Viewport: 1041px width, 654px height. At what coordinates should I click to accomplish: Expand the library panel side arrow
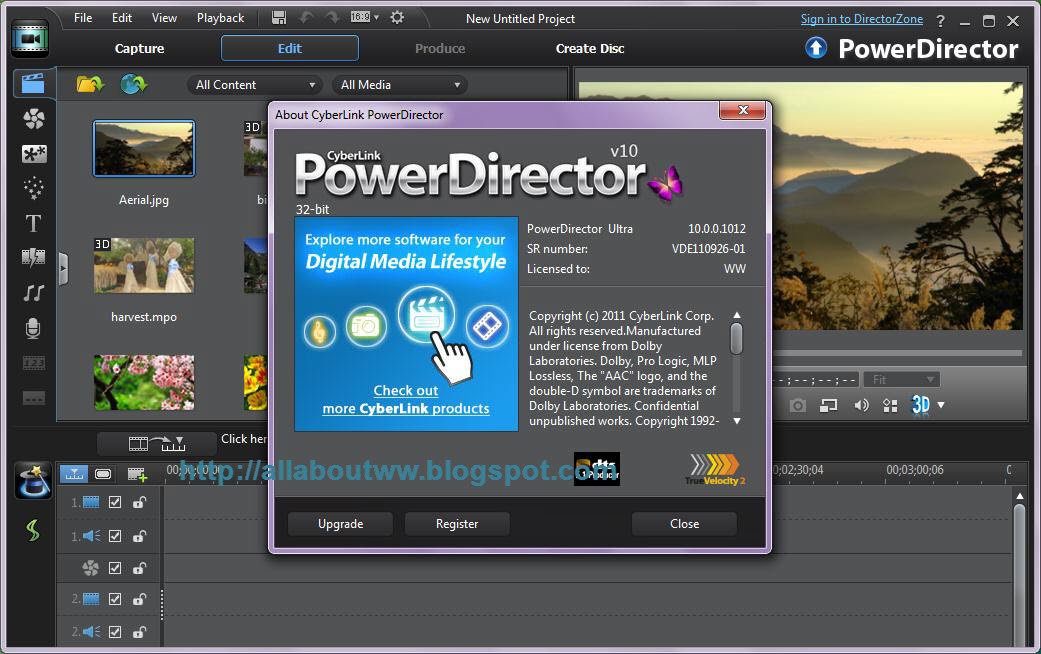click(63, 269)
